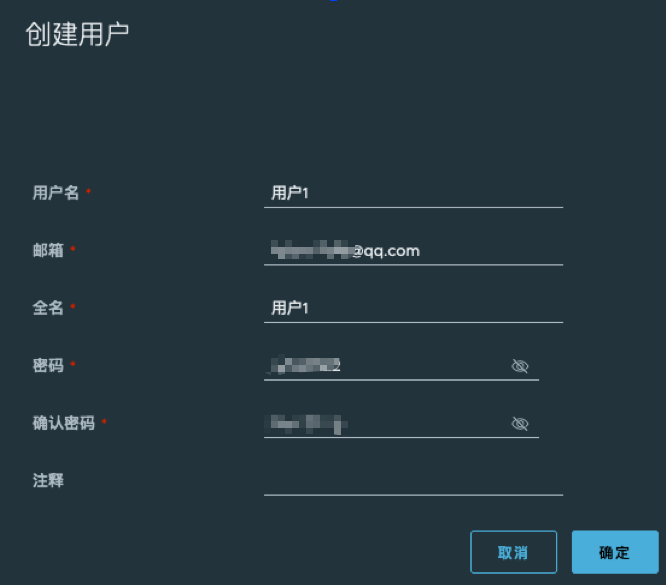The height and width of the screenshot is (585, 666).
Task: Click the 用户名 input field
Action: pos(413,193)
